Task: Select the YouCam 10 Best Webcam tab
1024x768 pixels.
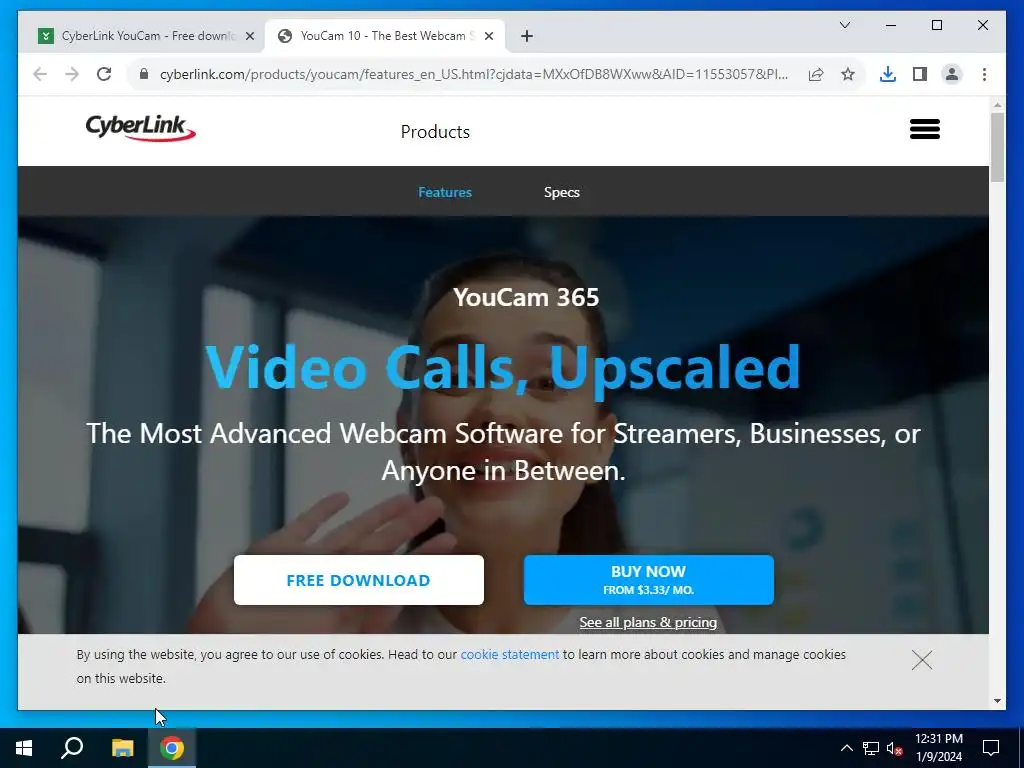Action: [385, 36]
